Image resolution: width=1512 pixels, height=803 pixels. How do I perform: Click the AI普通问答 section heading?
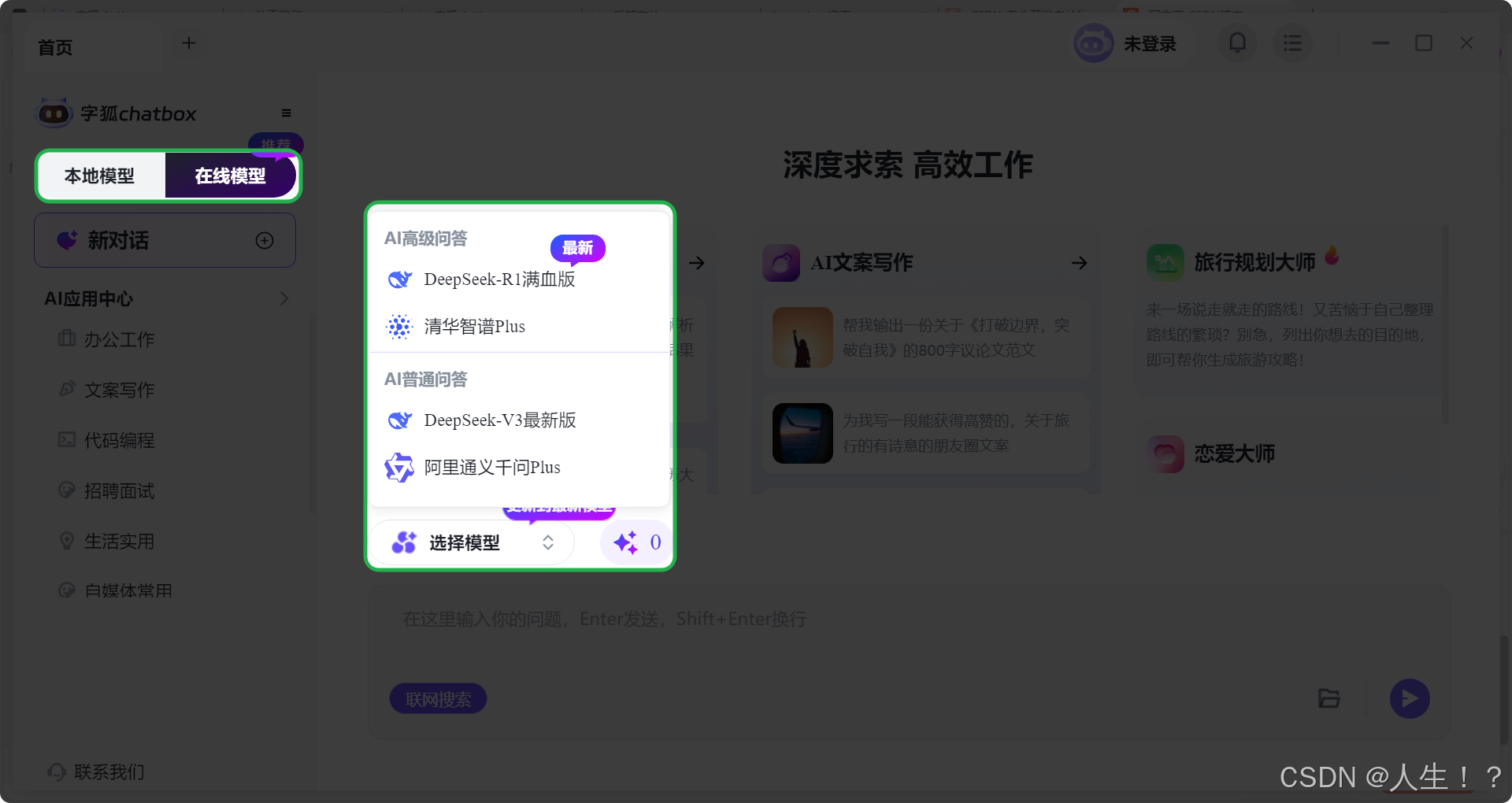(425, 379)
